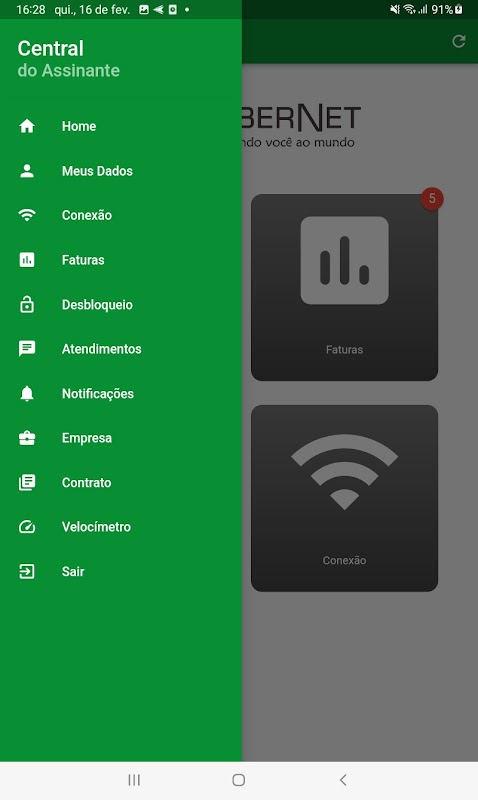Viewport: 478px width, 800px height.
Task: Tap Android back navigation button
Action: coord(343,780)
